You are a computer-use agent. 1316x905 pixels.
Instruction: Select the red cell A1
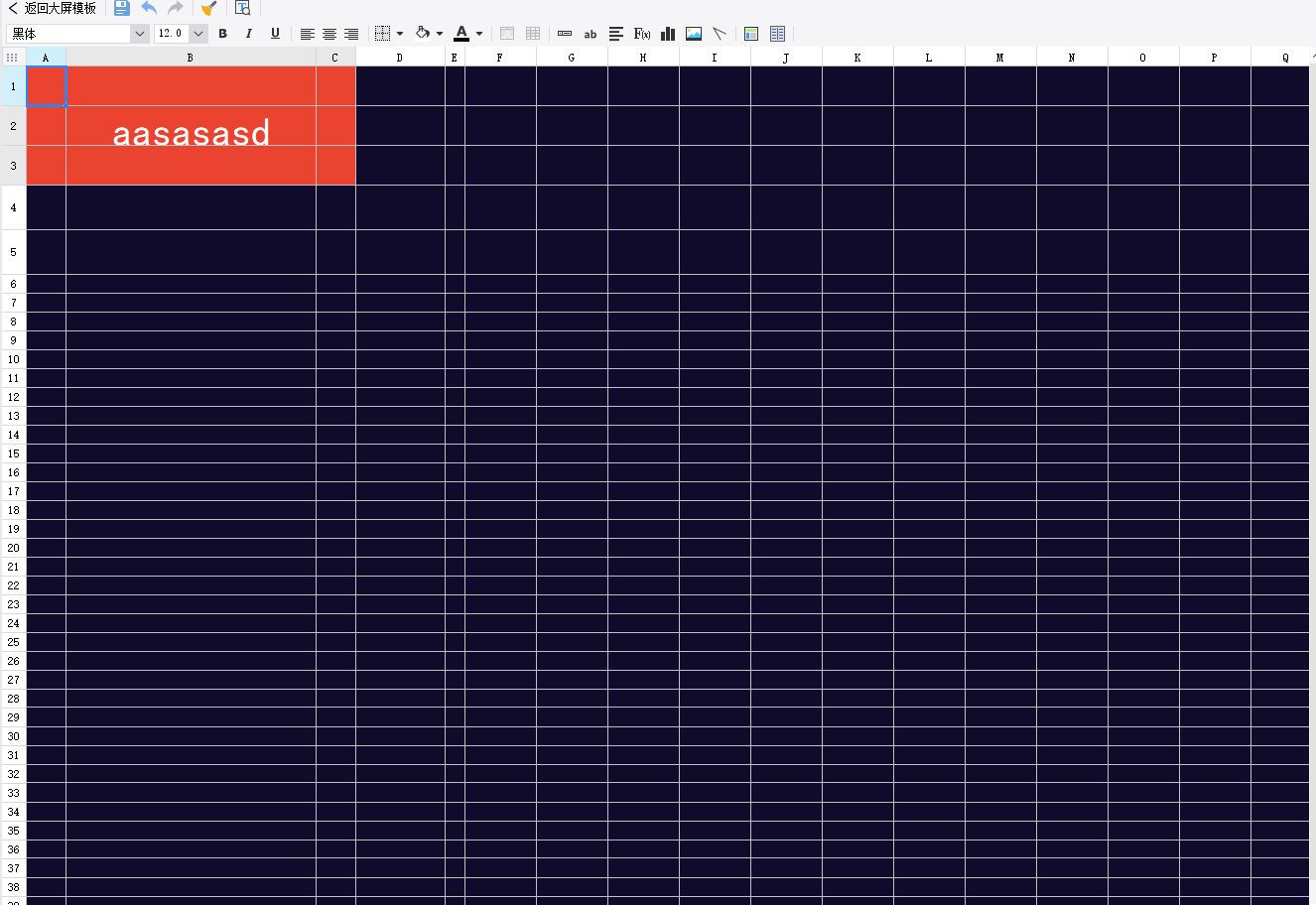[x=46, y=86]
